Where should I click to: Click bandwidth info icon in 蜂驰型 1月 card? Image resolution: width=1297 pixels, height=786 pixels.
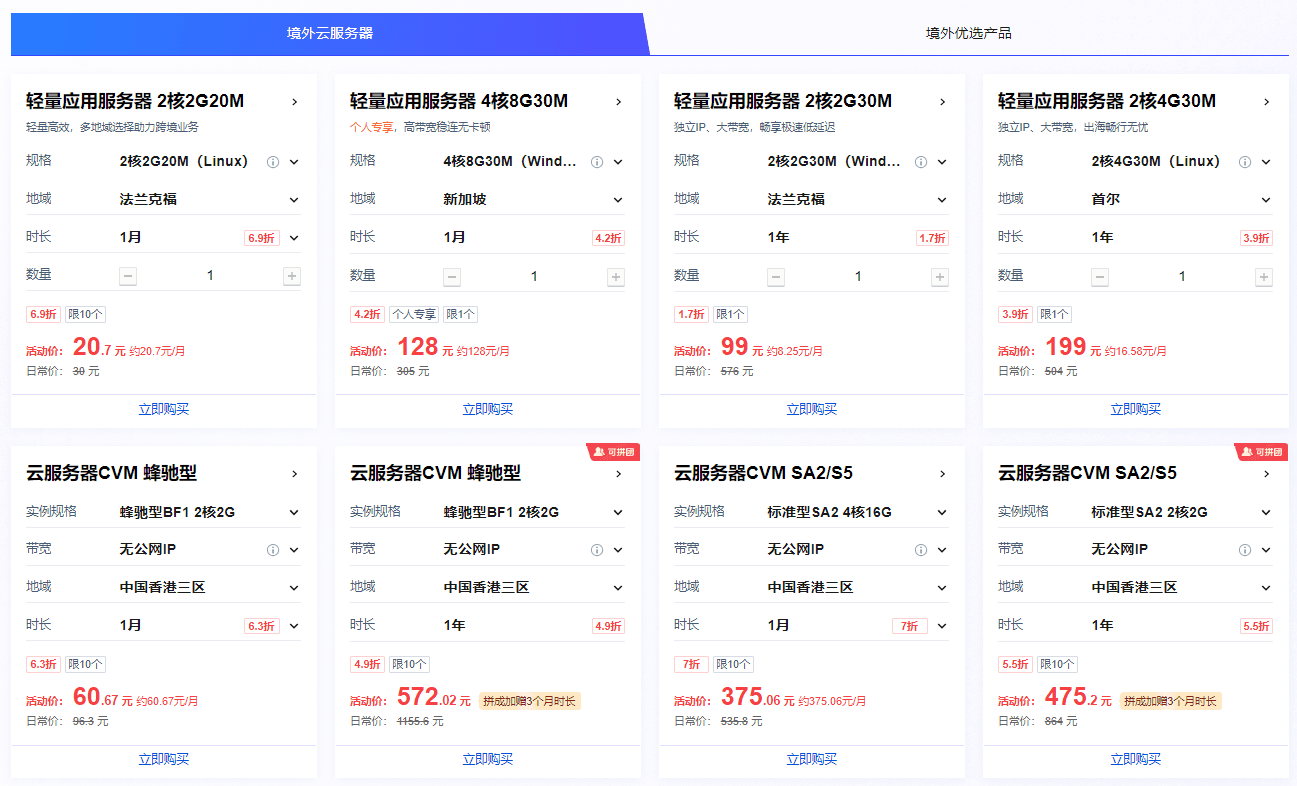(x=273, y=550)
